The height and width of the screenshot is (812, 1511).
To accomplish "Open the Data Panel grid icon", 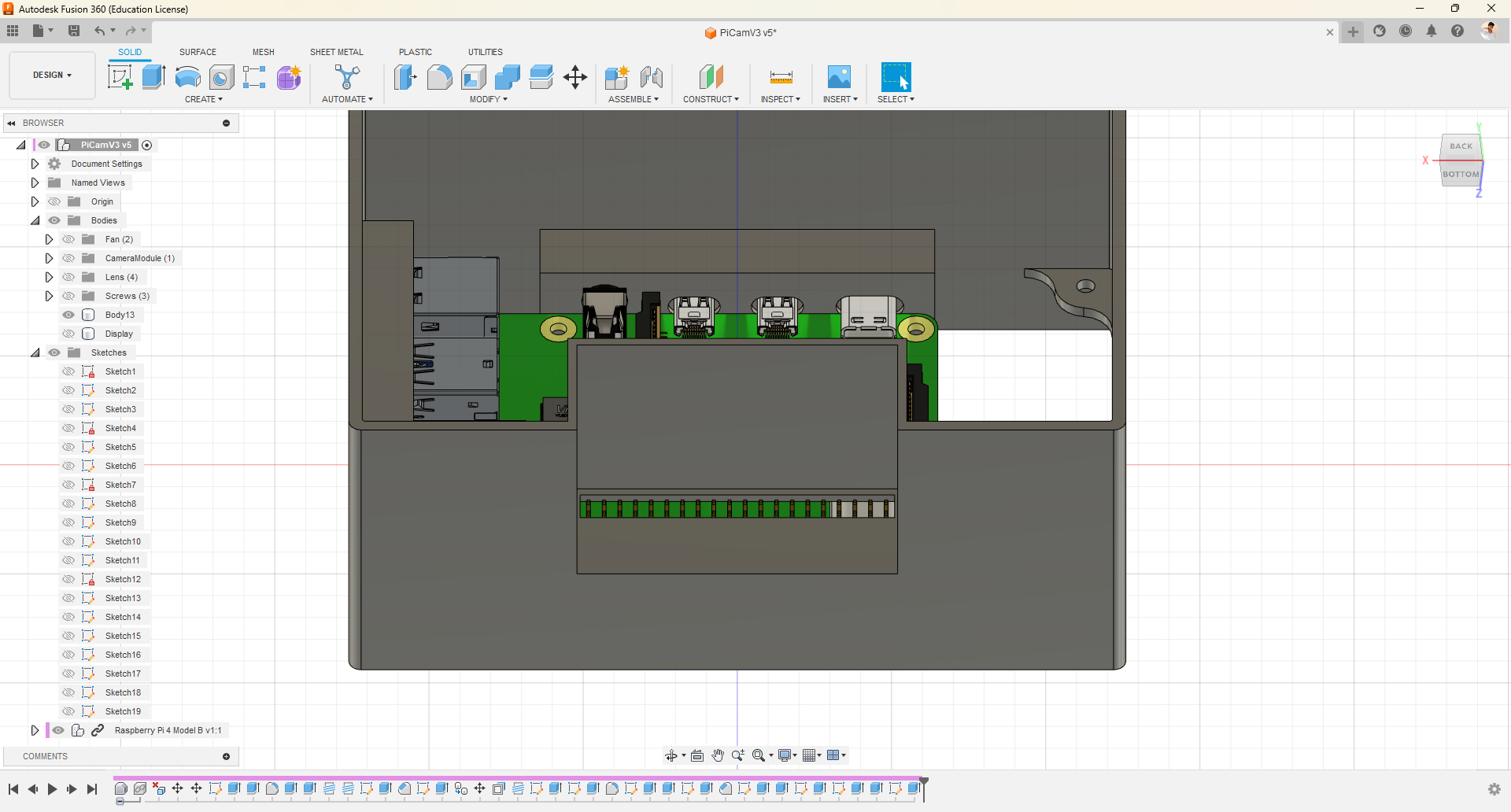I will (x=13, y=31).
